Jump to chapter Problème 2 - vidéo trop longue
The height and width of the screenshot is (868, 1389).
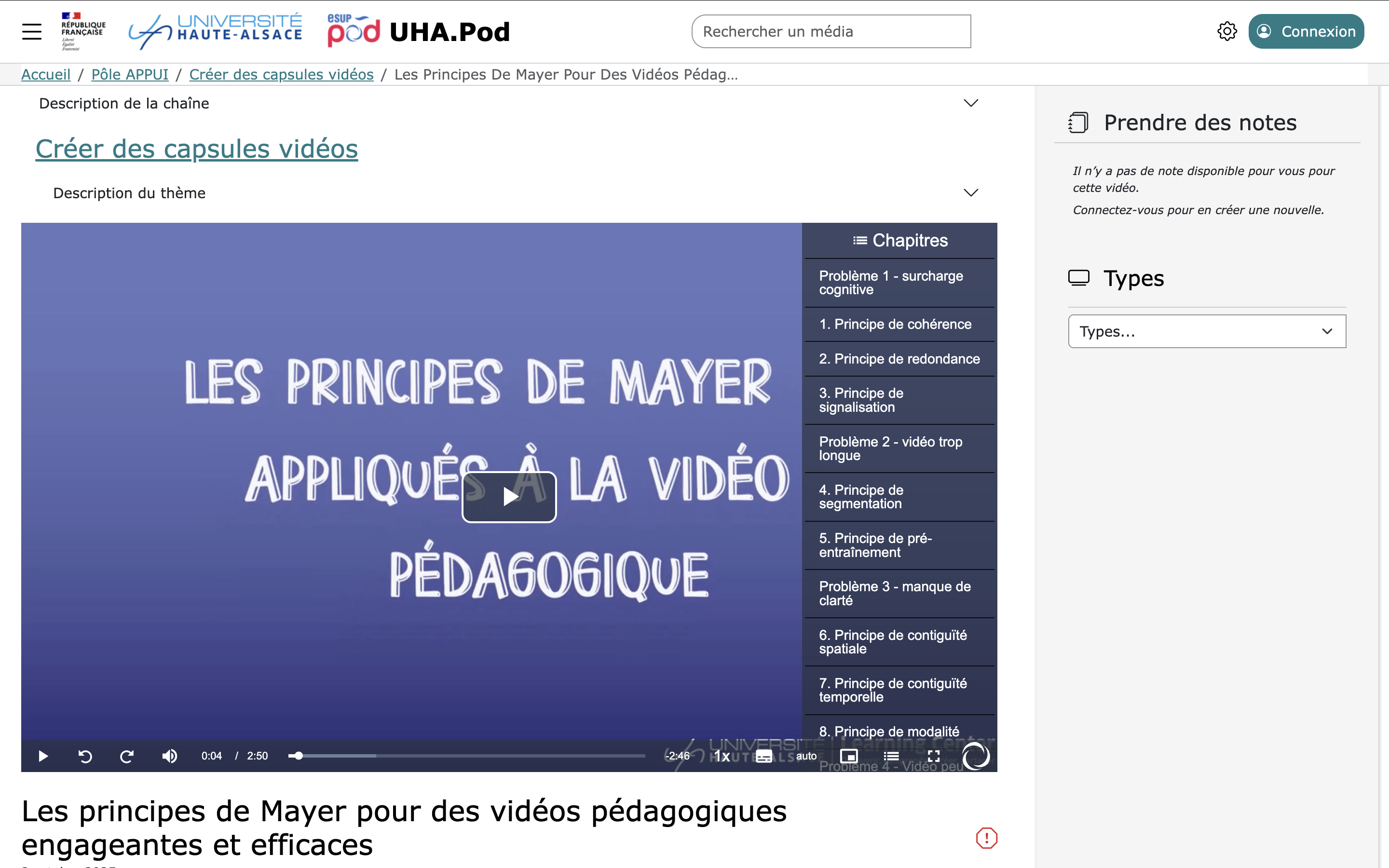pos(899,448)
